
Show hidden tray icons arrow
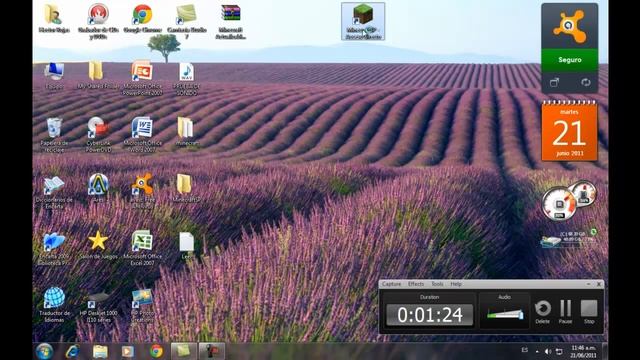tap(537, 351)
